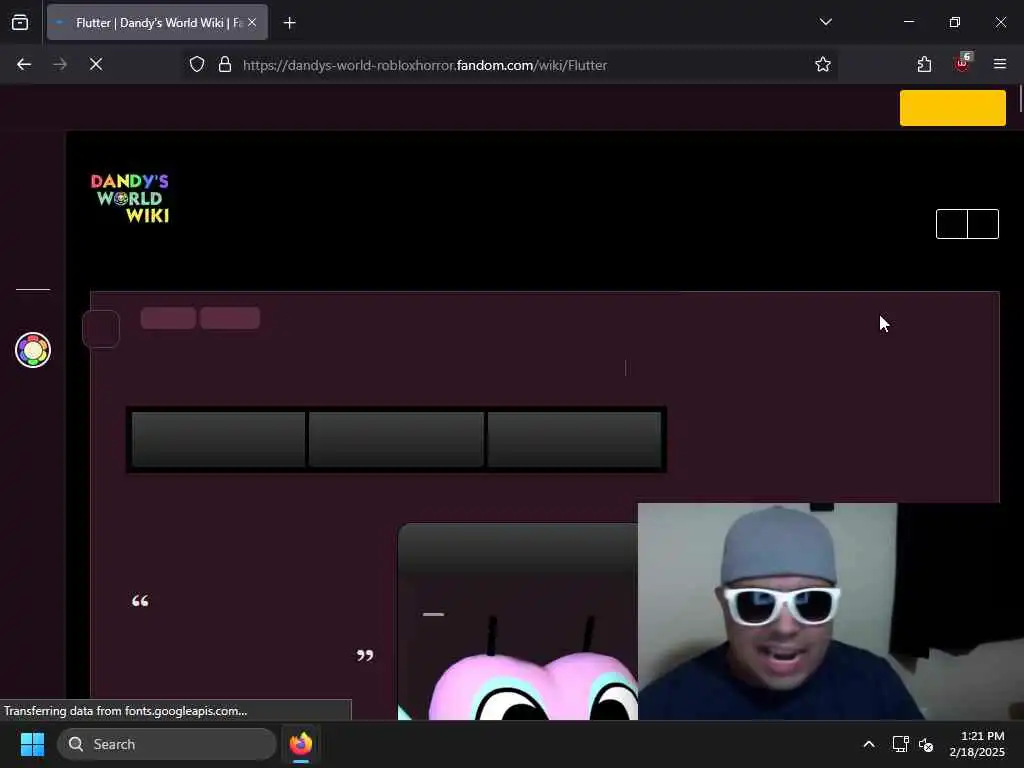
Task: Select the first placeholder tab block
Action: pos(218,440)
